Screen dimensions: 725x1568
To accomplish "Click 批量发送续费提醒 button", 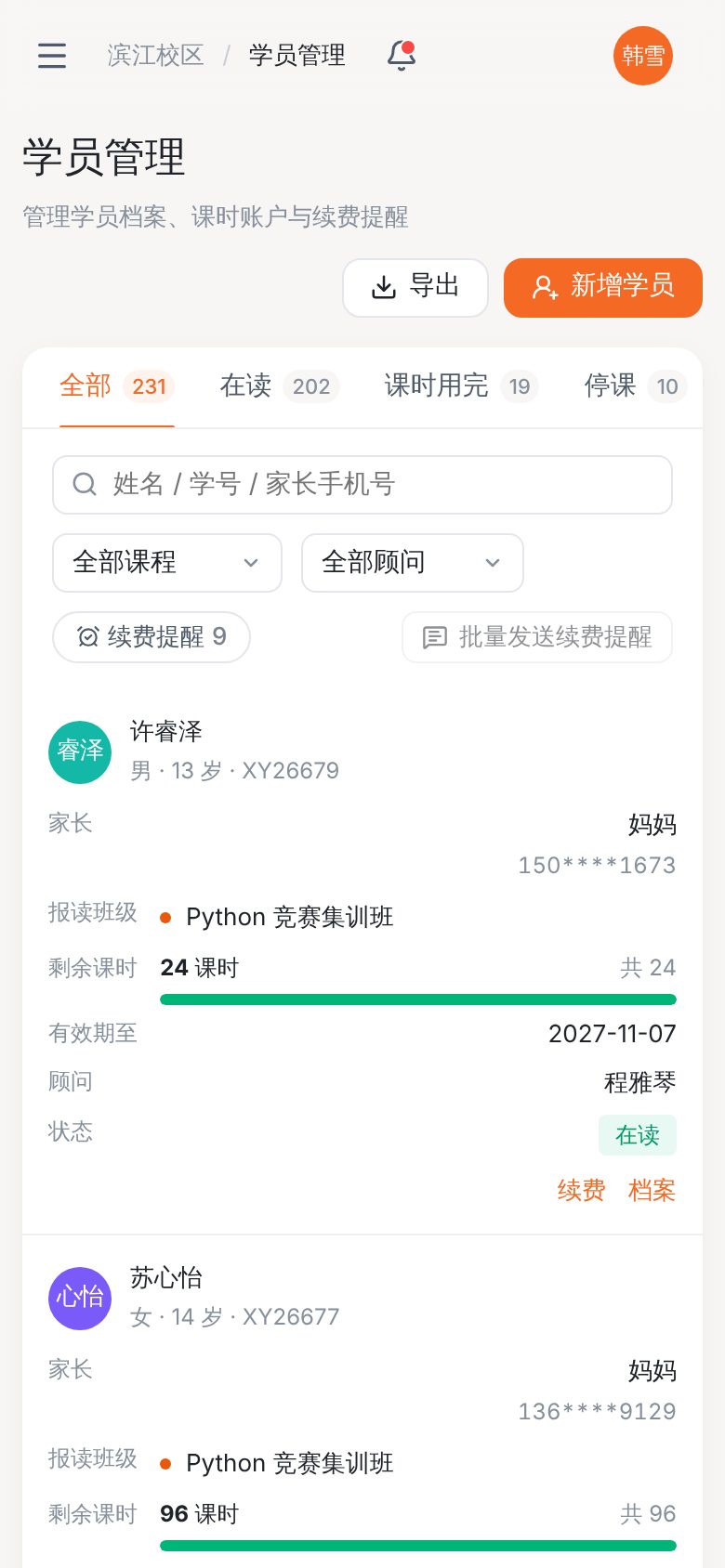I will pyautogui.click(x=537, y=637).
